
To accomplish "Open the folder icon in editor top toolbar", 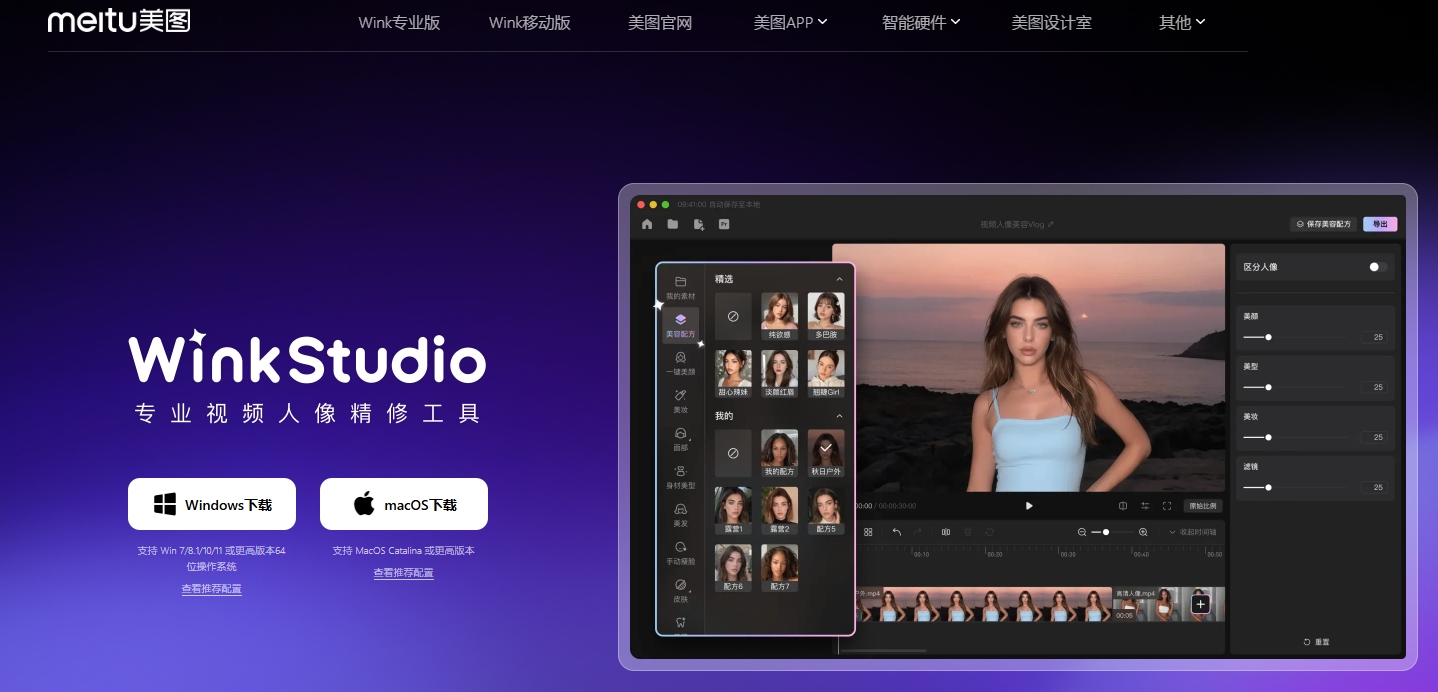I will [x=673, y=224].
